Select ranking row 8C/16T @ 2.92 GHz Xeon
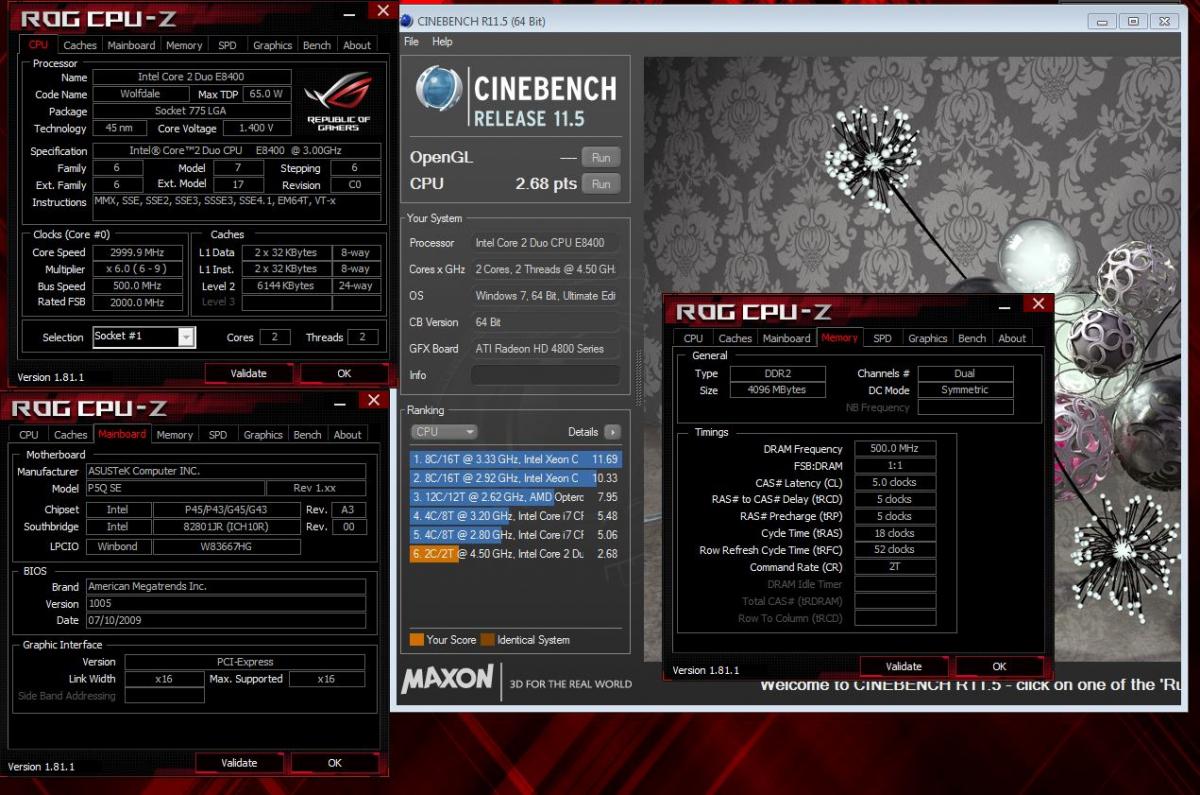The width and height of the screenshot is (1200, 795). tap(516, 478)
